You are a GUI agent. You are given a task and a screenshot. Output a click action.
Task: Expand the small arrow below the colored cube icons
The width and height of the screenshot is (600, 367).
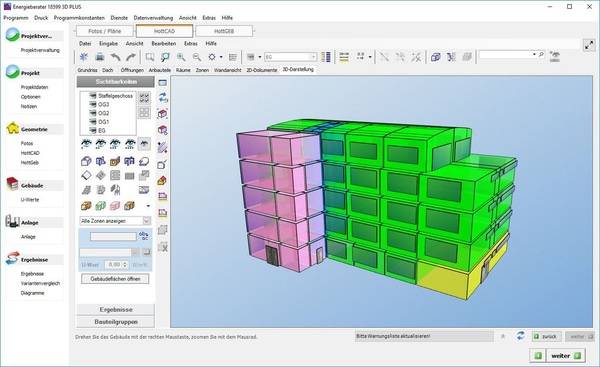pyautogui.click(x=148, y=206)
